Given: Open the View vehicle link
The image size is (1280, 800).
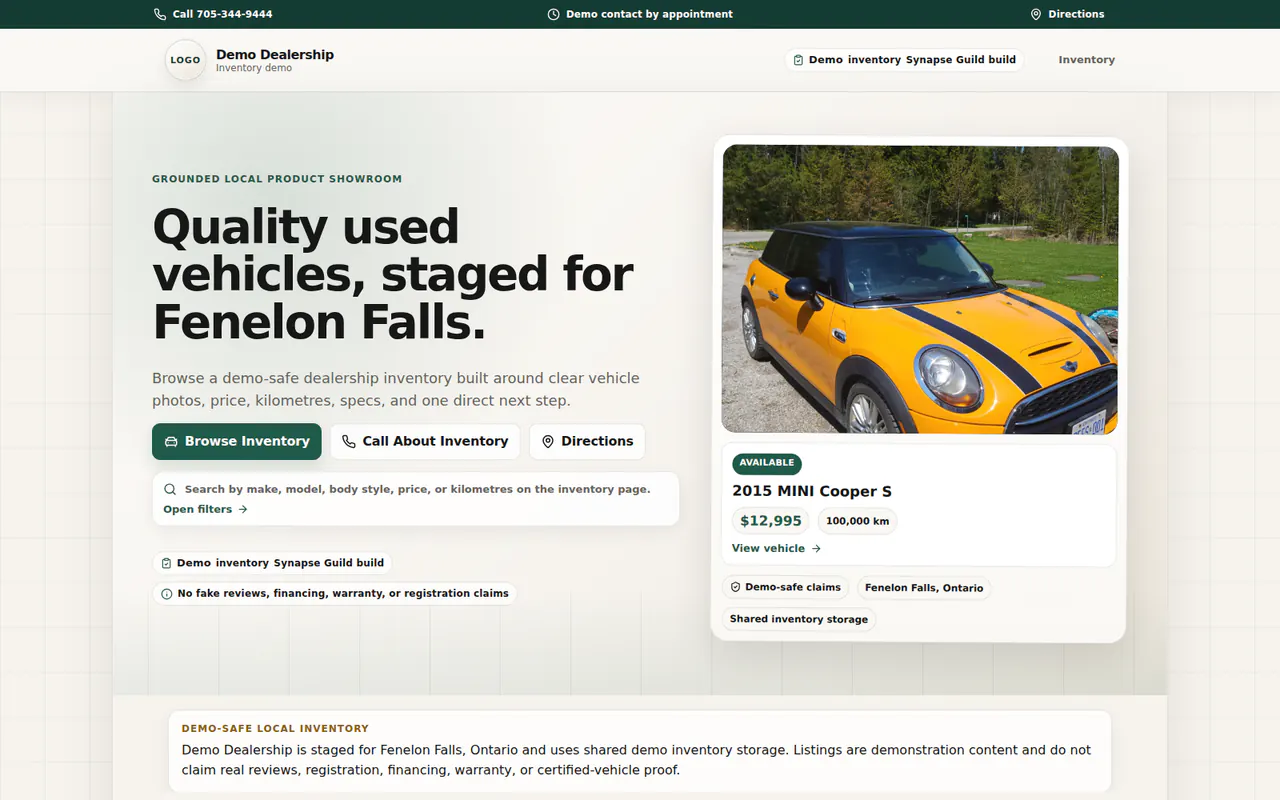Looking at the screenshot, I should point(776,548).
